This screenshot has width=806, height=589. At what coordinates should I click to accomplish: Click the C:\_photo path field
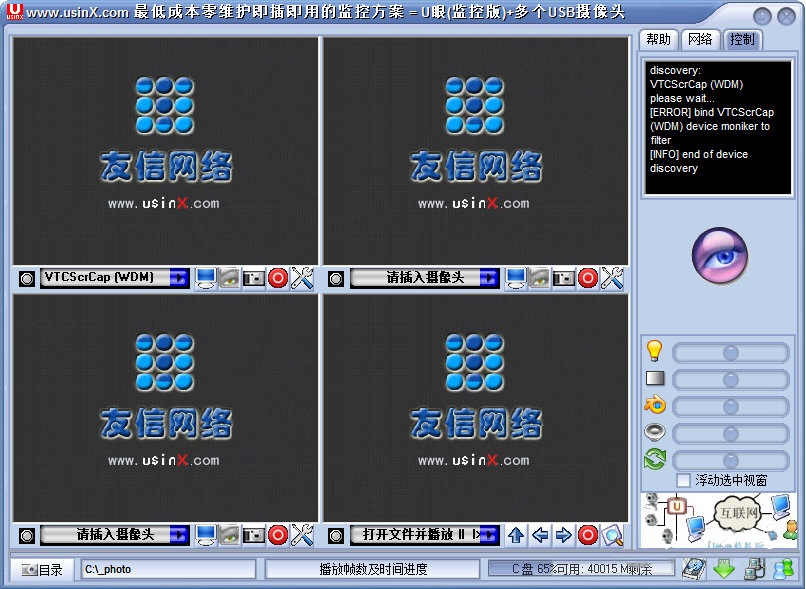tap(169, 569)
